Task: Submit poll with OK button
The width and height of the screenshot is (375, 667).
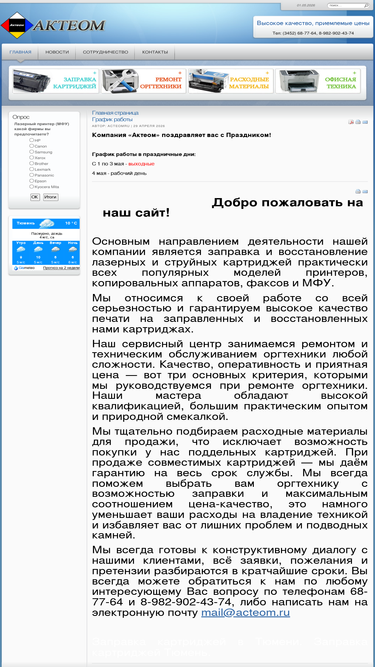Action: click(35, 197)
